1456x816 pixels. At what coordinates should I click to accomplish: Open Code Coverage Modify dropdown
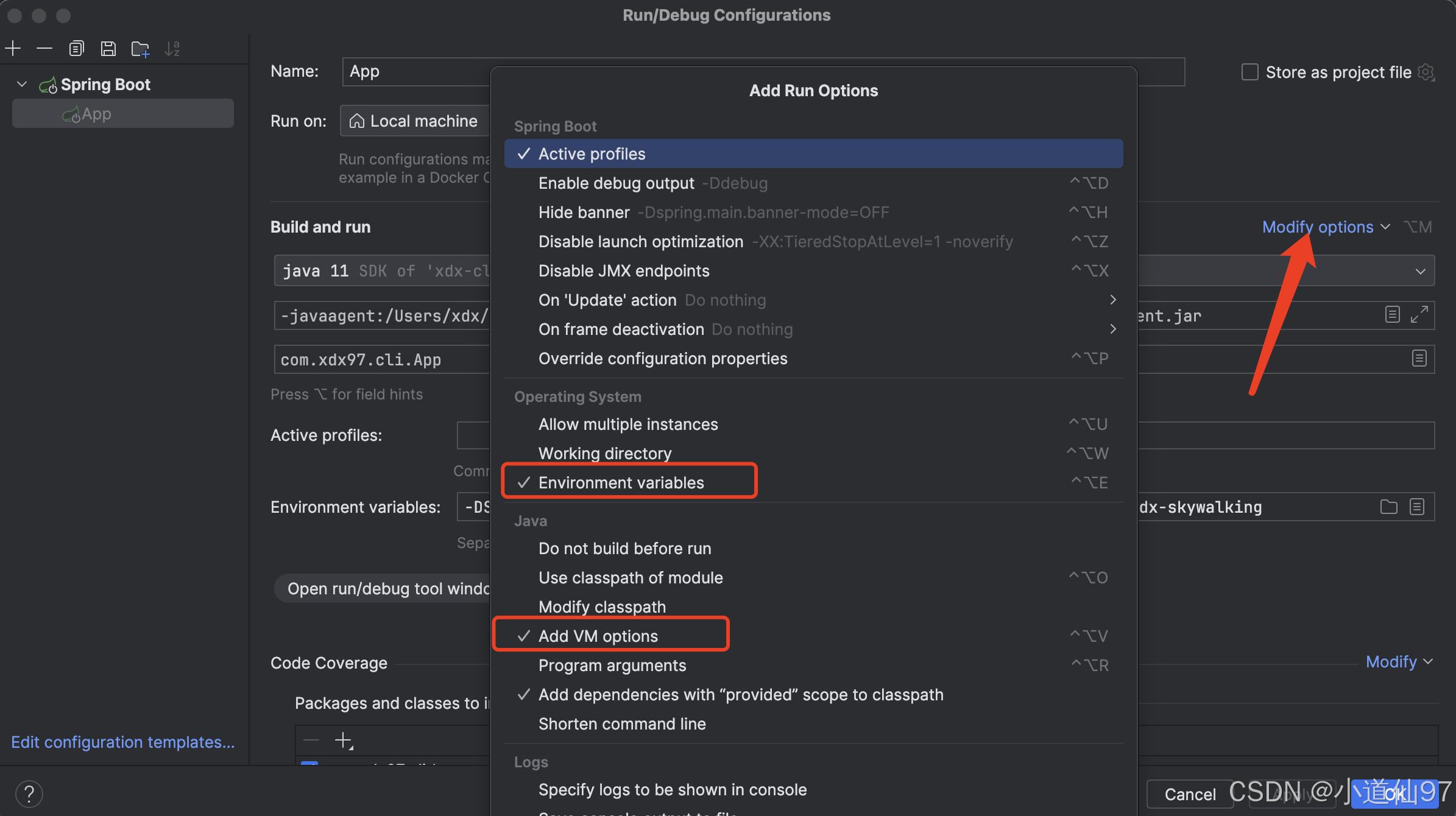pyautogui.click(x=1399, y=661)
